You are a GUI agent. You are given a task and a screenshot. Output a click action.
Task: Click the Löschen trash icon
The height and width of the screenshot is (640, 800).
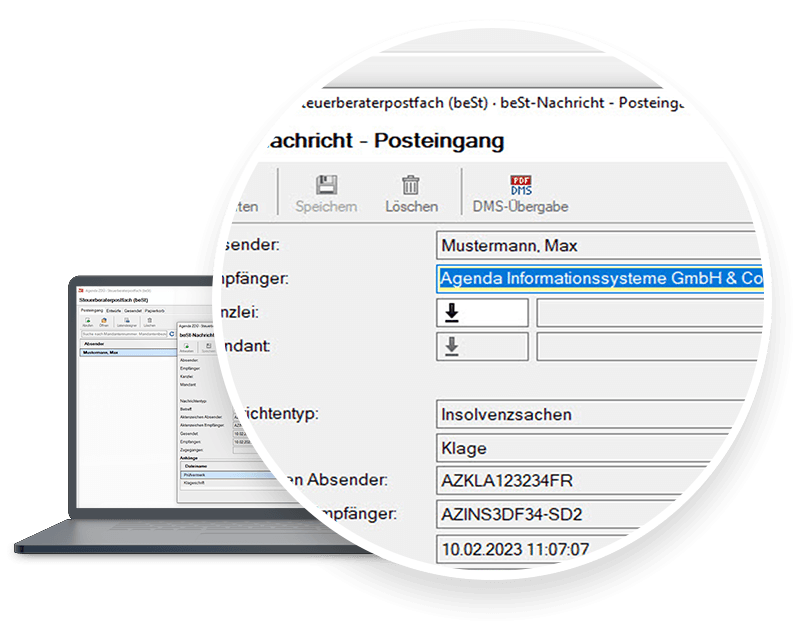pyautogui.click(x=411, y=187)
